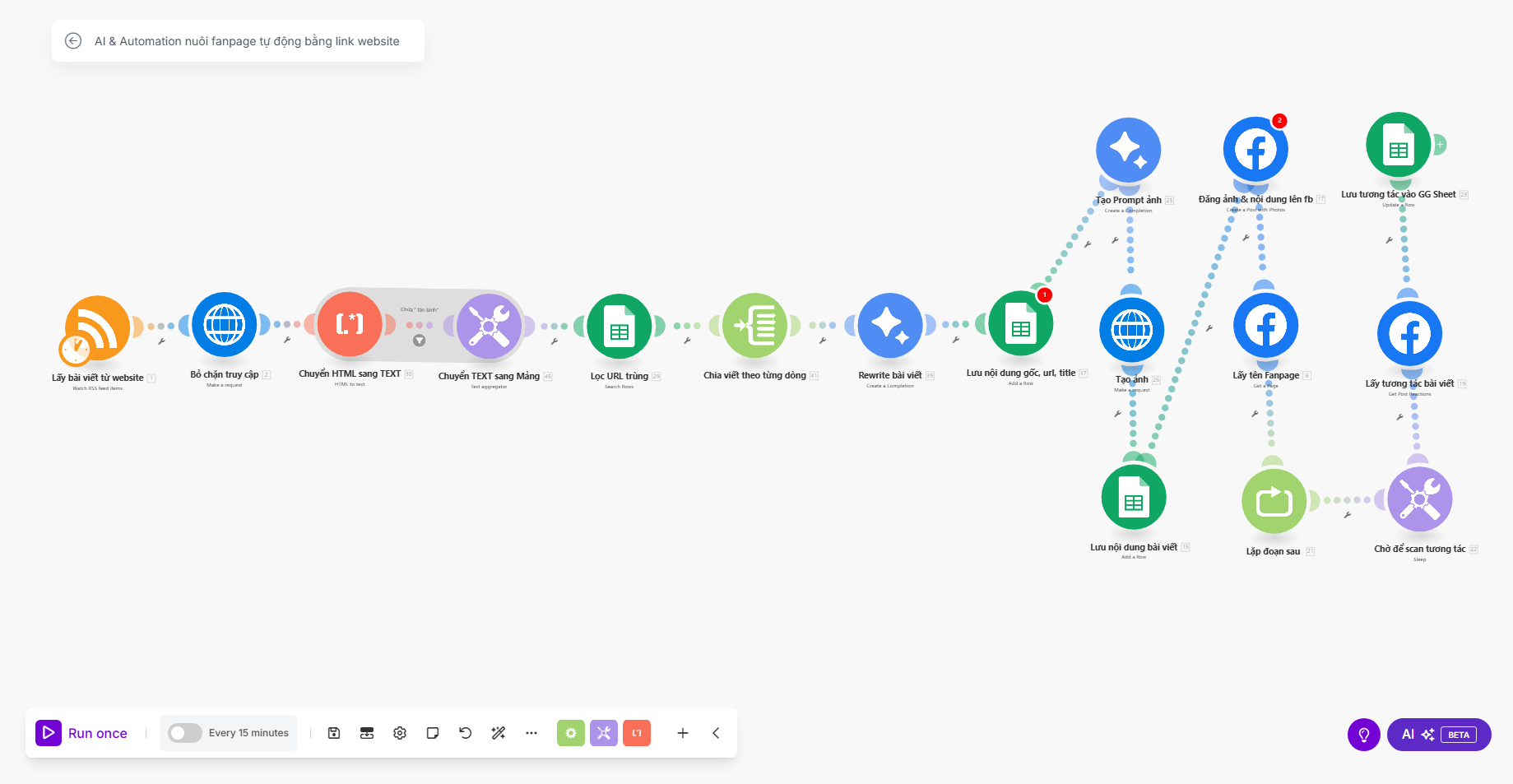Click the plus to add favorite apps

(x=683, y=733)
